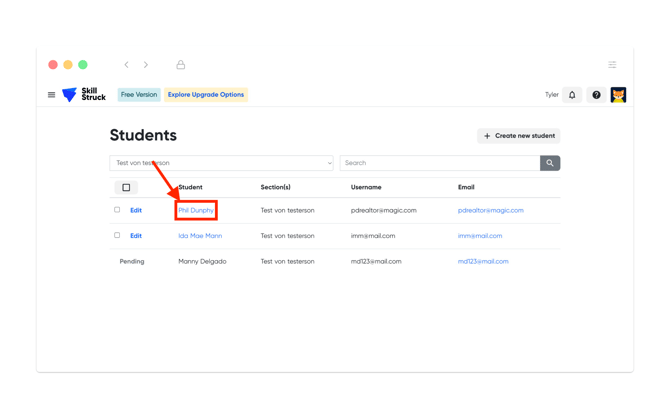Click Create new student button
This screenshot has height=418, width=670.
pyautogui.click(x=518, y=136)
